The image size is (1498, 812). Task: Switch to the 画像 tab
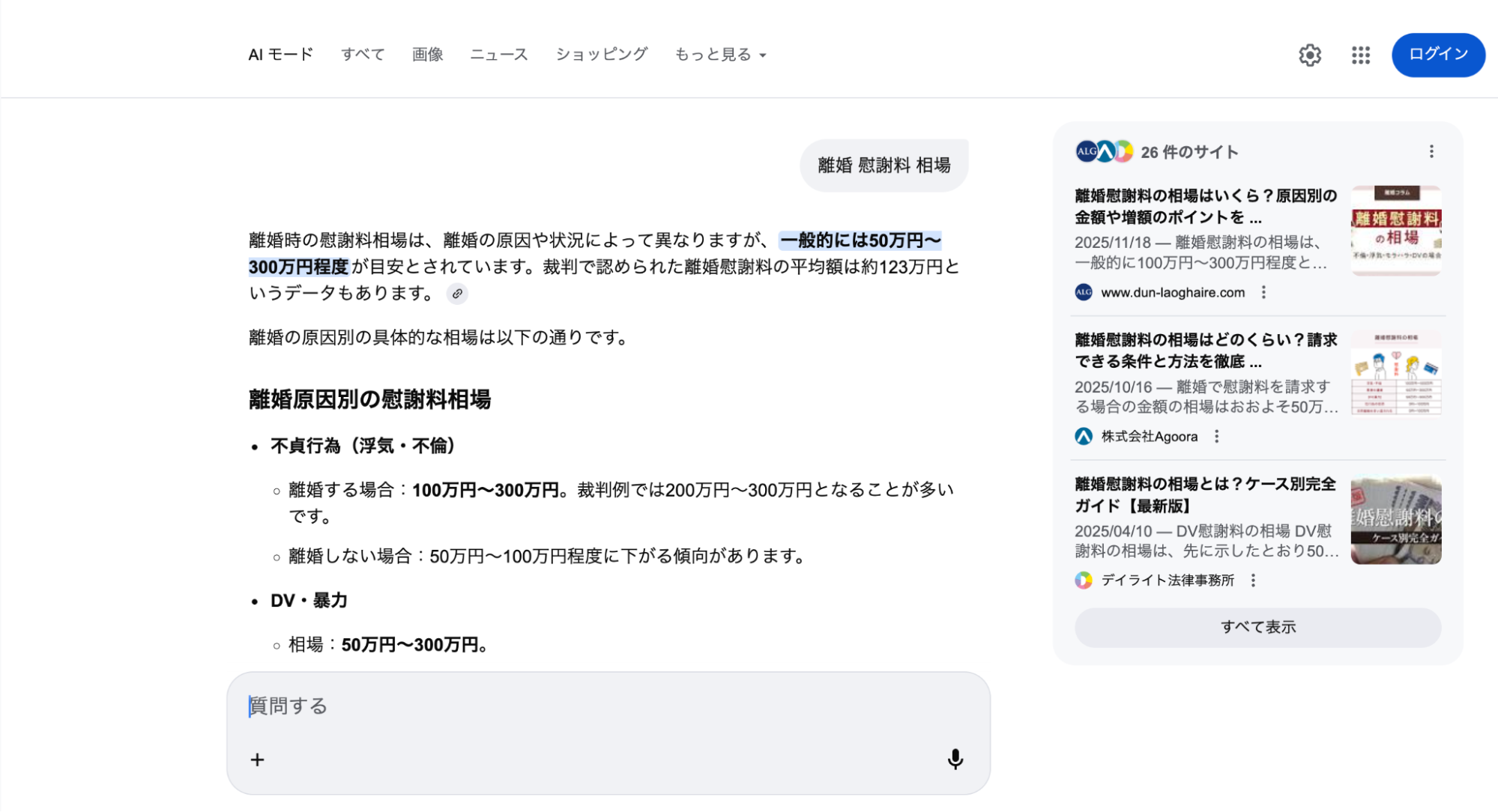426,54
